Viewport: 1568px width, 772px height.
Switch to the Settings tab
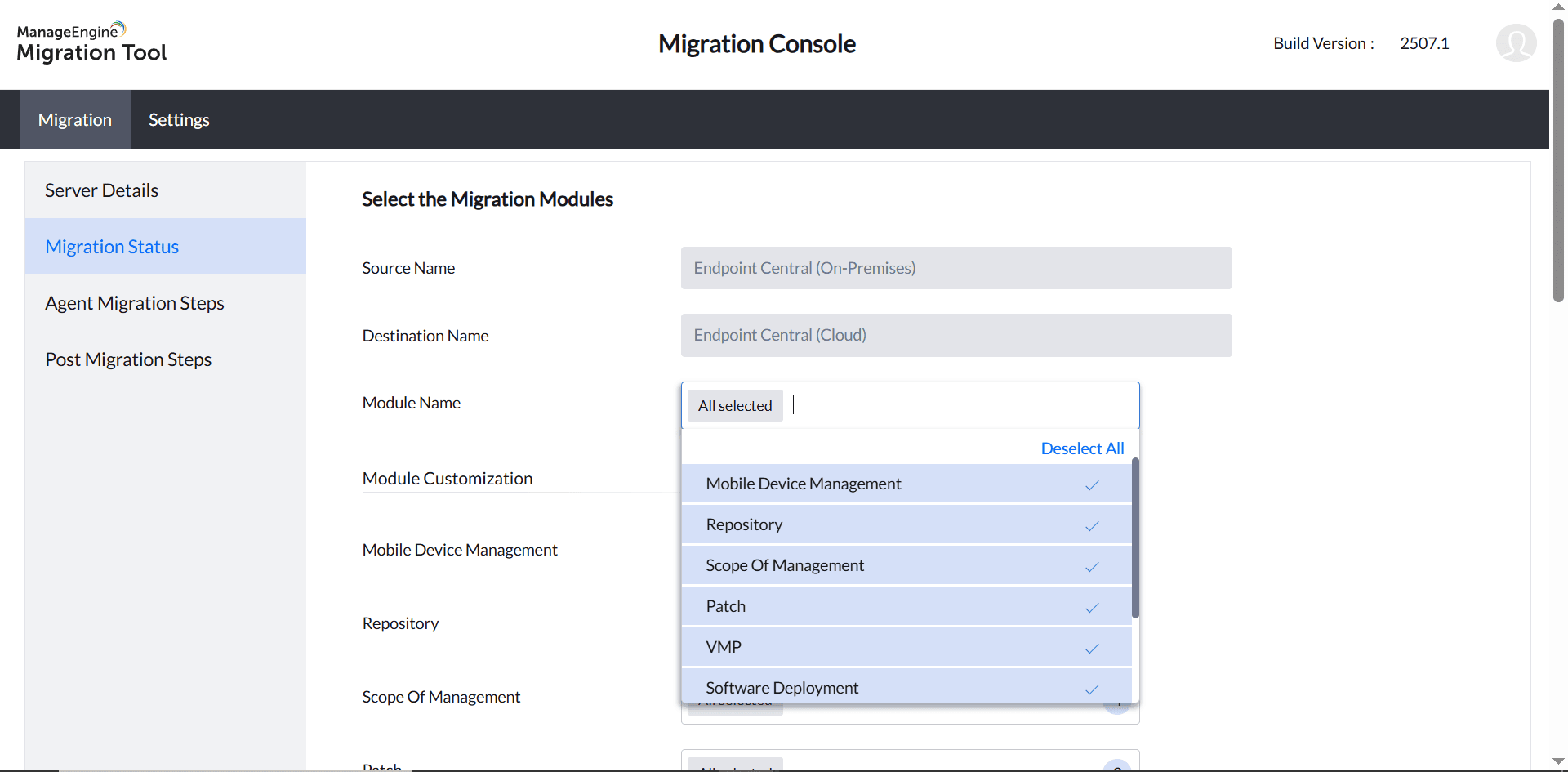[179, 119]
